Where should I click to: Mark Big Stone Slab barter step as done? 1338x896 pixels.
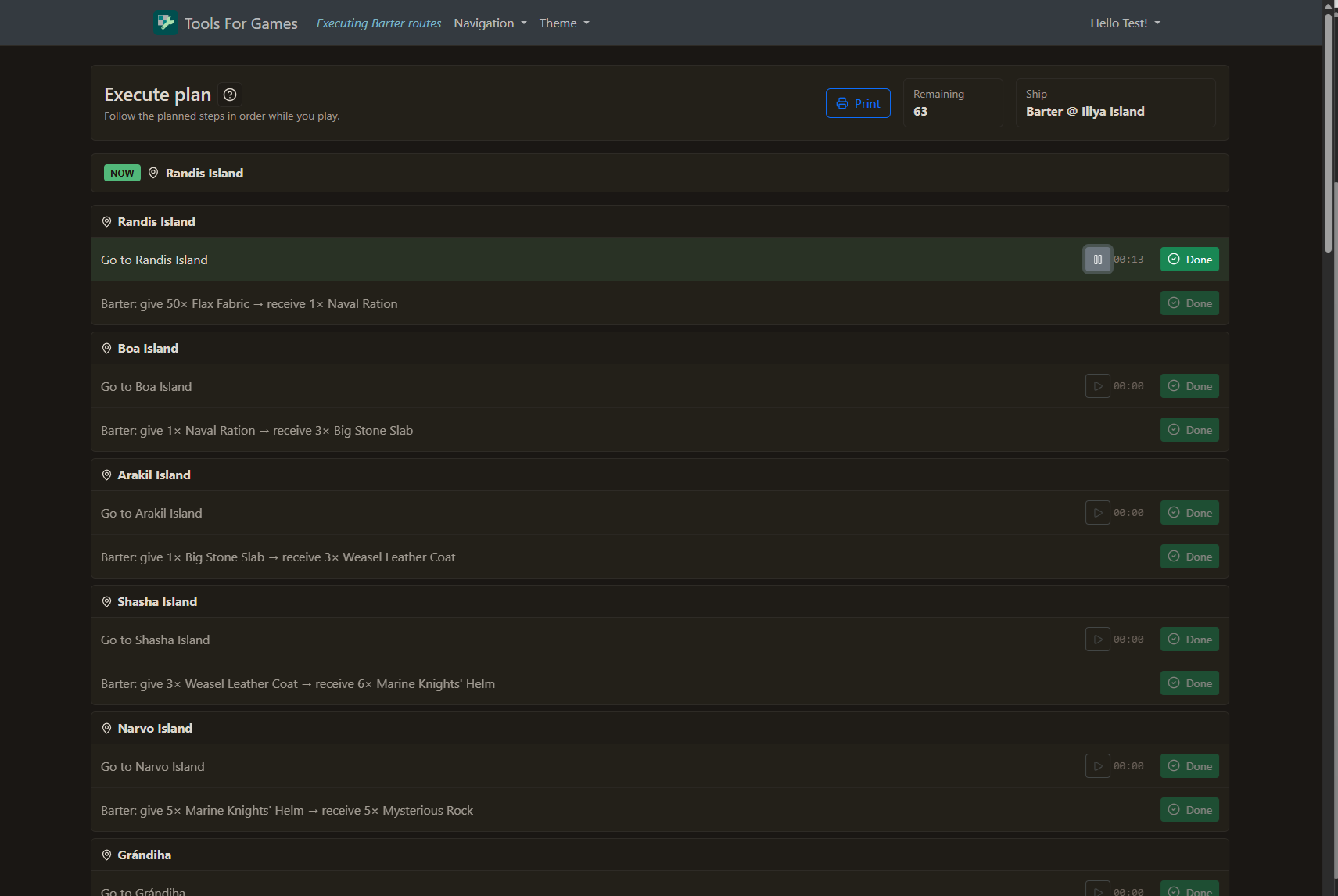[1189, 557]
